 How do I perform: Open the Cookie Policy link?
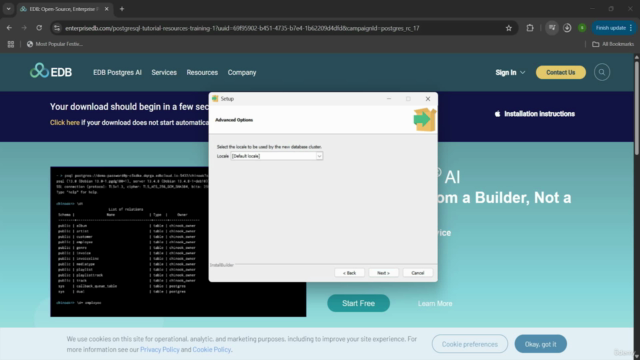[211, 349]
